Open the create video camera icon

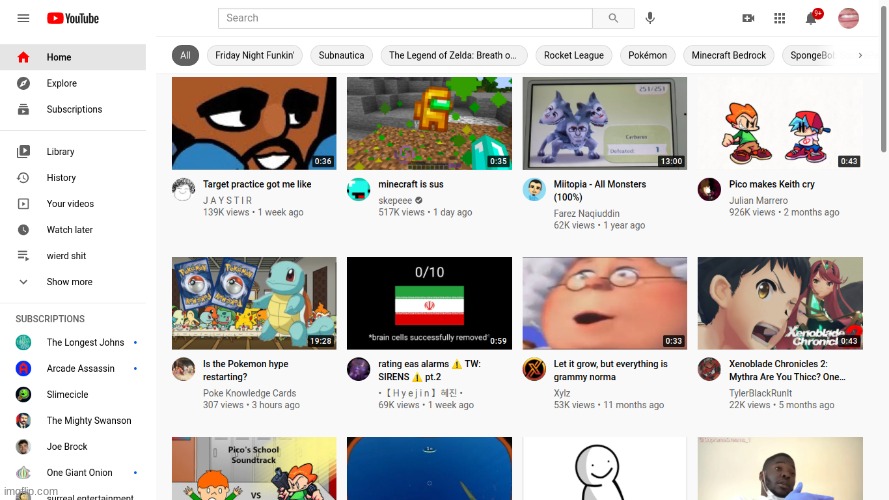tap(748, 18)
